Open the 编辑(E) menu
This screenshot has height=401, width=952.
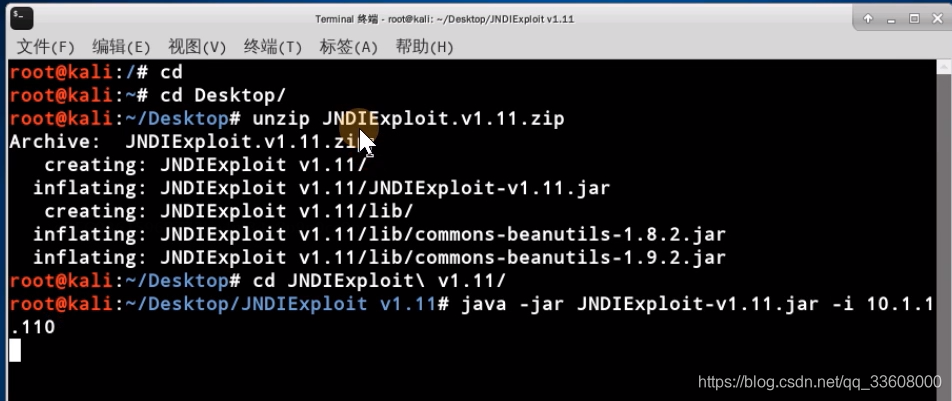pos(121,47)
